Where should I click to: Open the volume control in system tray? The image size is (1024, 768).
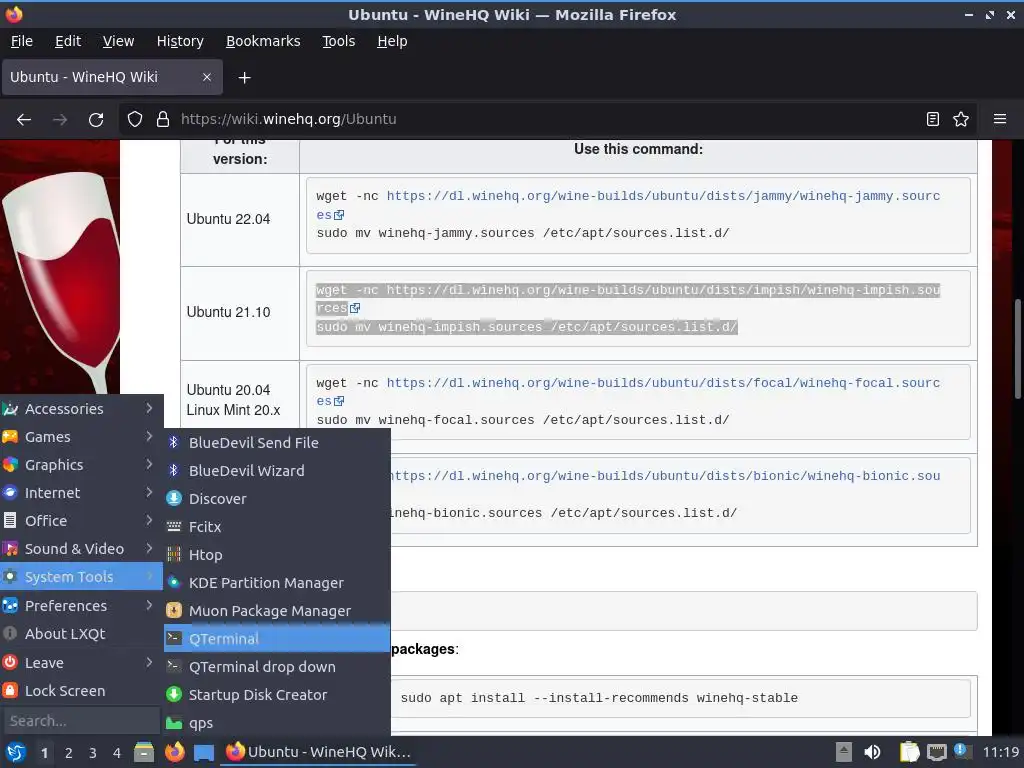[872, 752]
